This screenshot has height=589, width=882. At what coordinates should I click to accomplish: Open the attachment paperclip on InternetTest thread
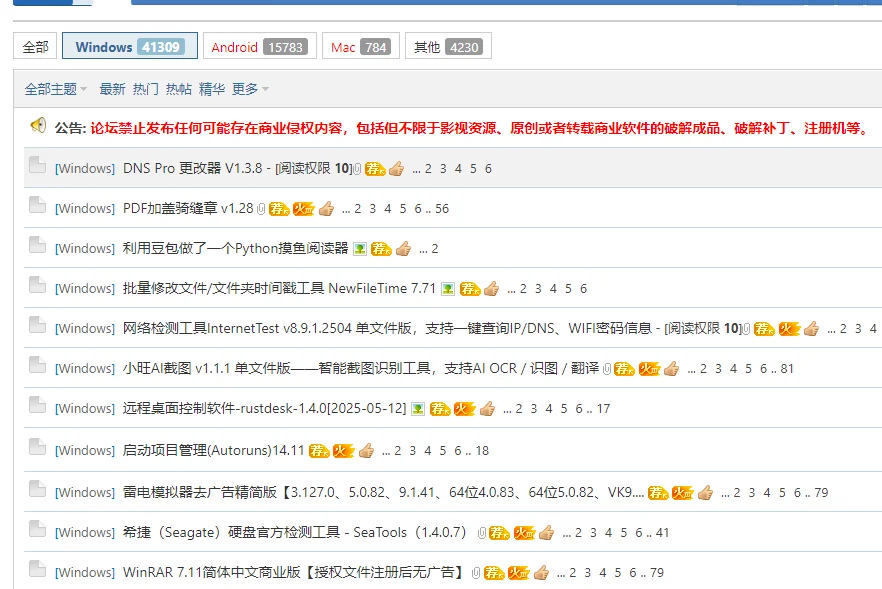[745, 328]
